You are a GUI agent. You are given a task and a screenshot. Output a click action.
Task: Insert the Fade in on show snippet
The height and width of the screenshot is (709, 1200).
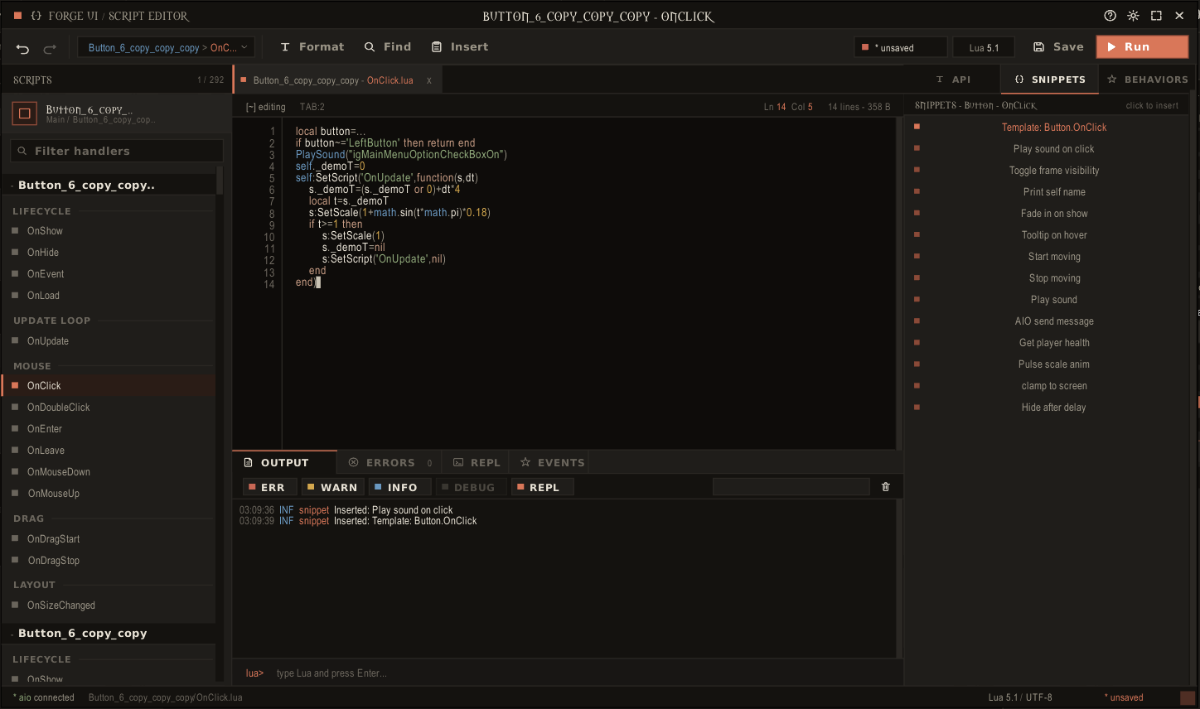1050,214
